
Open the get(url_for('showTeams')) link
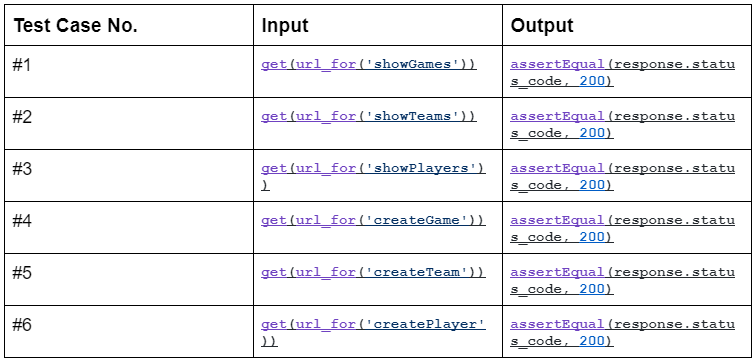click(369, 117)
